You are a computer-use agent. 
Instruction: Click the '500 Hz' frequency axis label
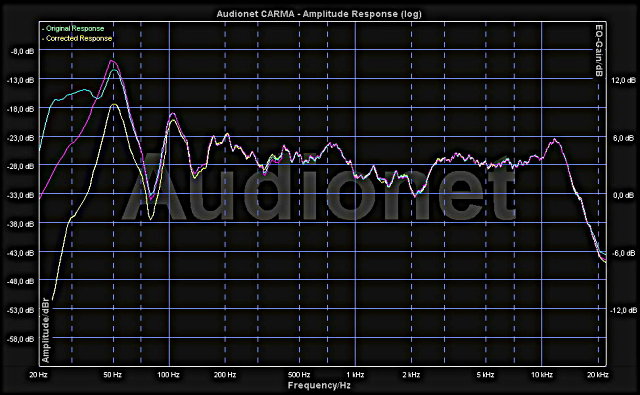(x=299, y=375)
